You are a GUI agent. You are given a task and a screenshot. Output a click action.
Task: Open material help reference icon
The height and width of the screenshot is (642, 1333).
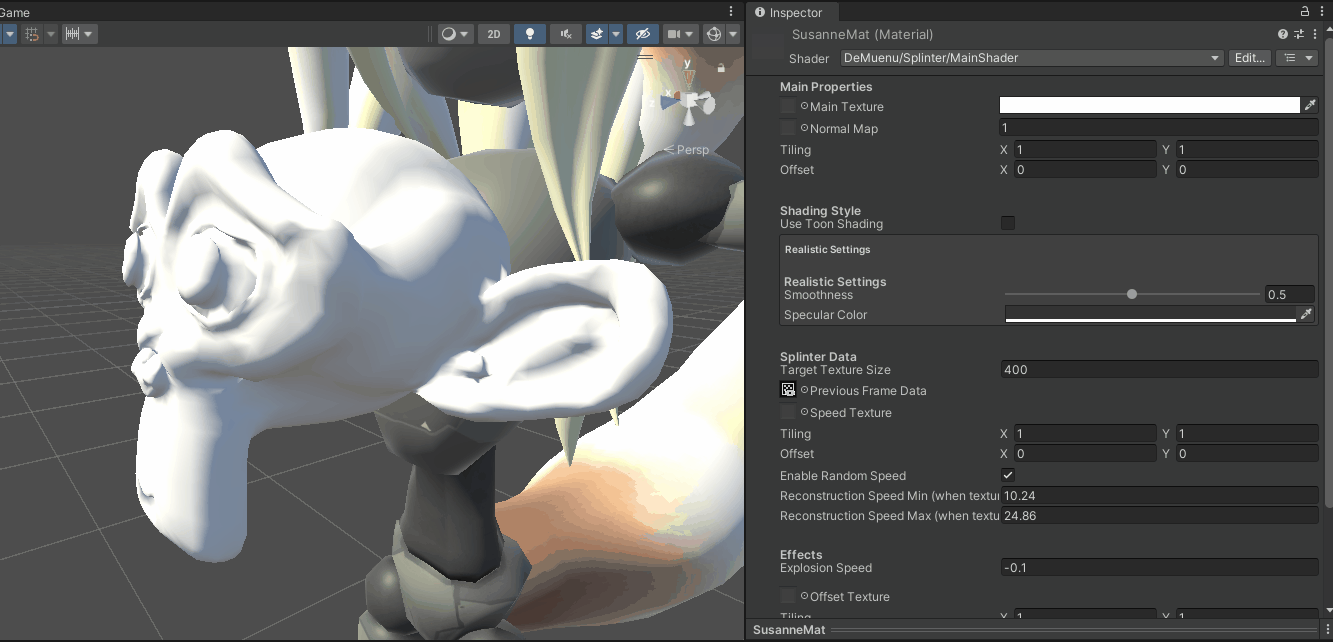(x=1283, y=34)
